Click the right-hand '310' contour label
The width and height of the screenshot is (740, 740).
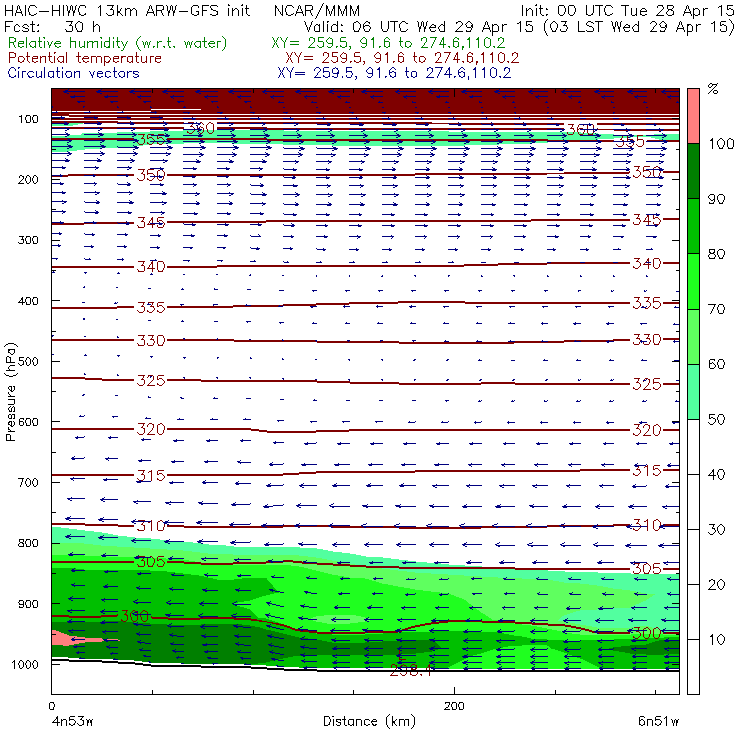(647, 525)
